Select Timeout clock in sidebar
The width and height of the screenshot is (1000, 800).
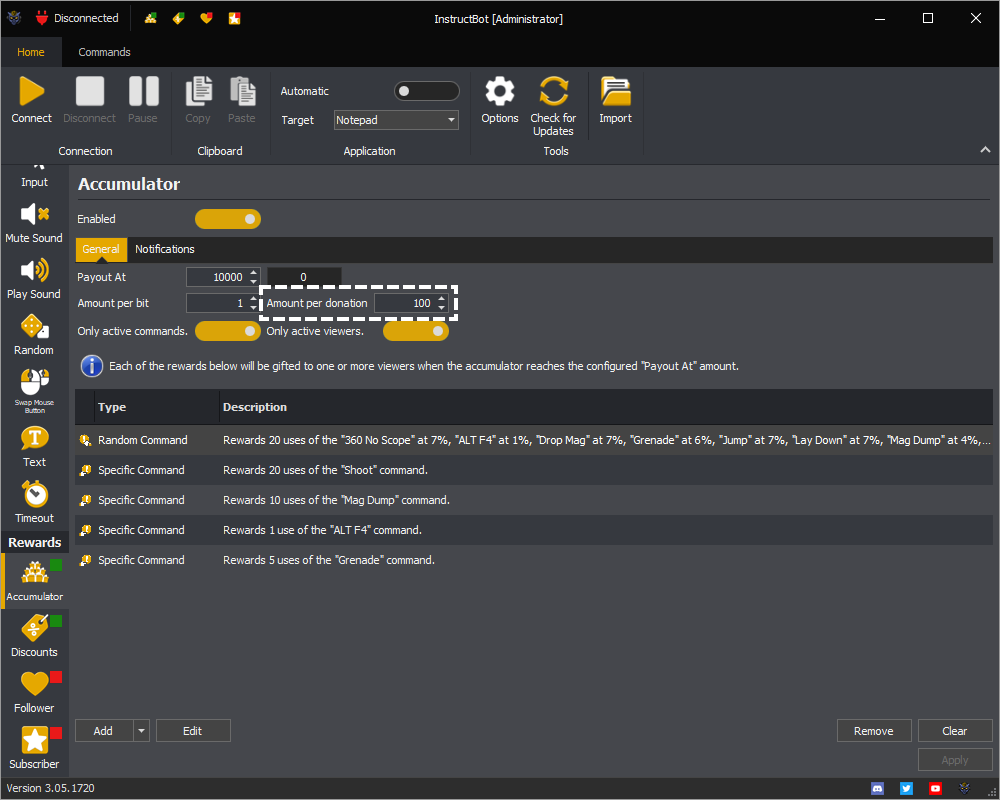tap(34, 503)
